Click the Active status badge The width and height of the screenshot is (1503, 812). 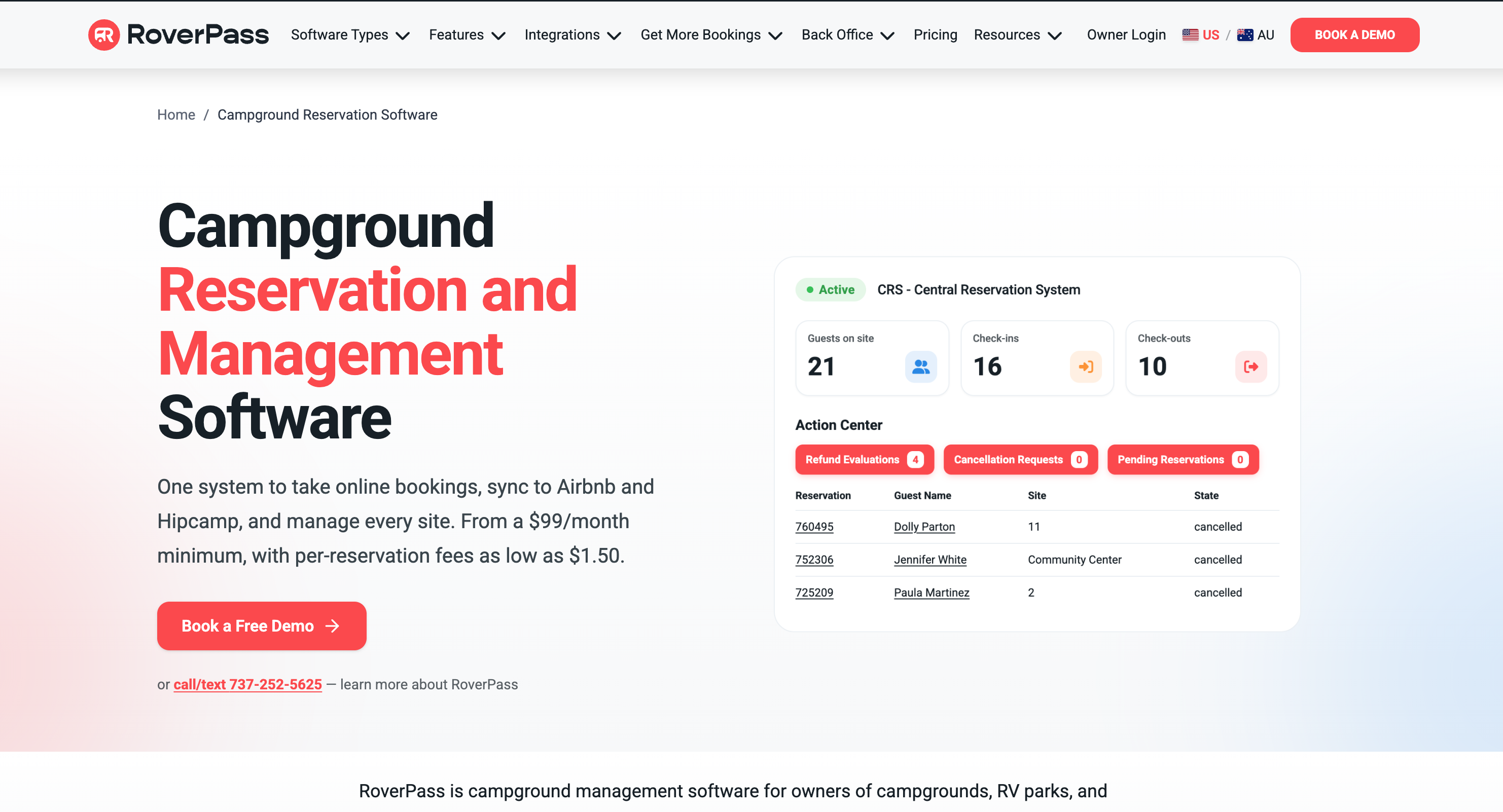coord(830,289)
